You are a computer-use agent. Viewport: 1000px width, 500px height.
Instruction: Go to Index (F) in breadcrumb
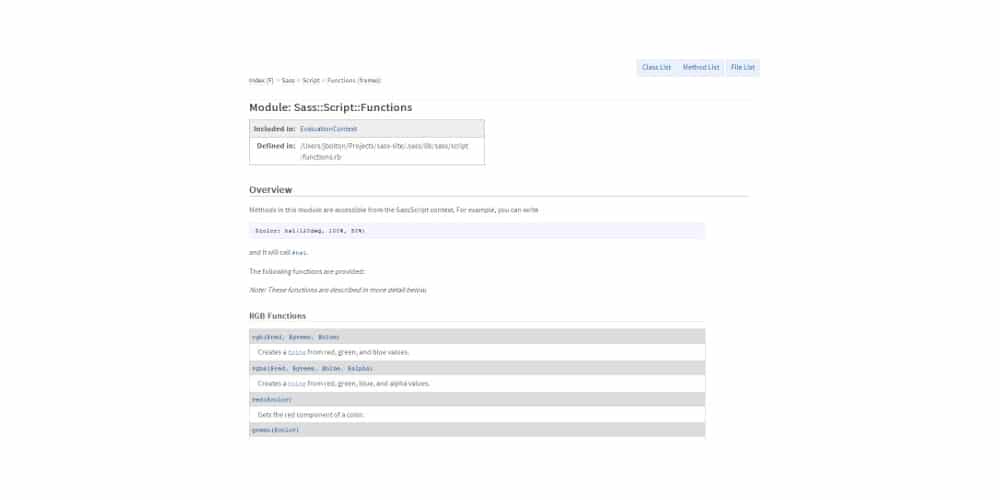tap(261, 80)
